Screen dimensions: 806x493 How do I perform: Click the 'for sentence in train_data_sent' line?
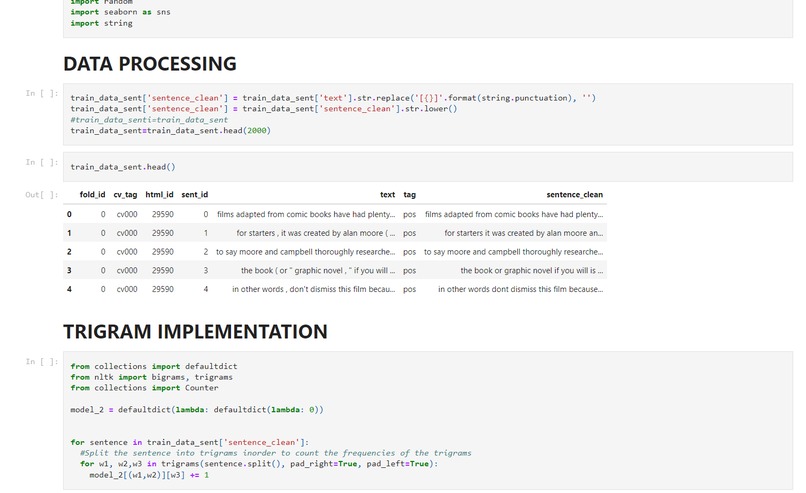coord(190,442)
